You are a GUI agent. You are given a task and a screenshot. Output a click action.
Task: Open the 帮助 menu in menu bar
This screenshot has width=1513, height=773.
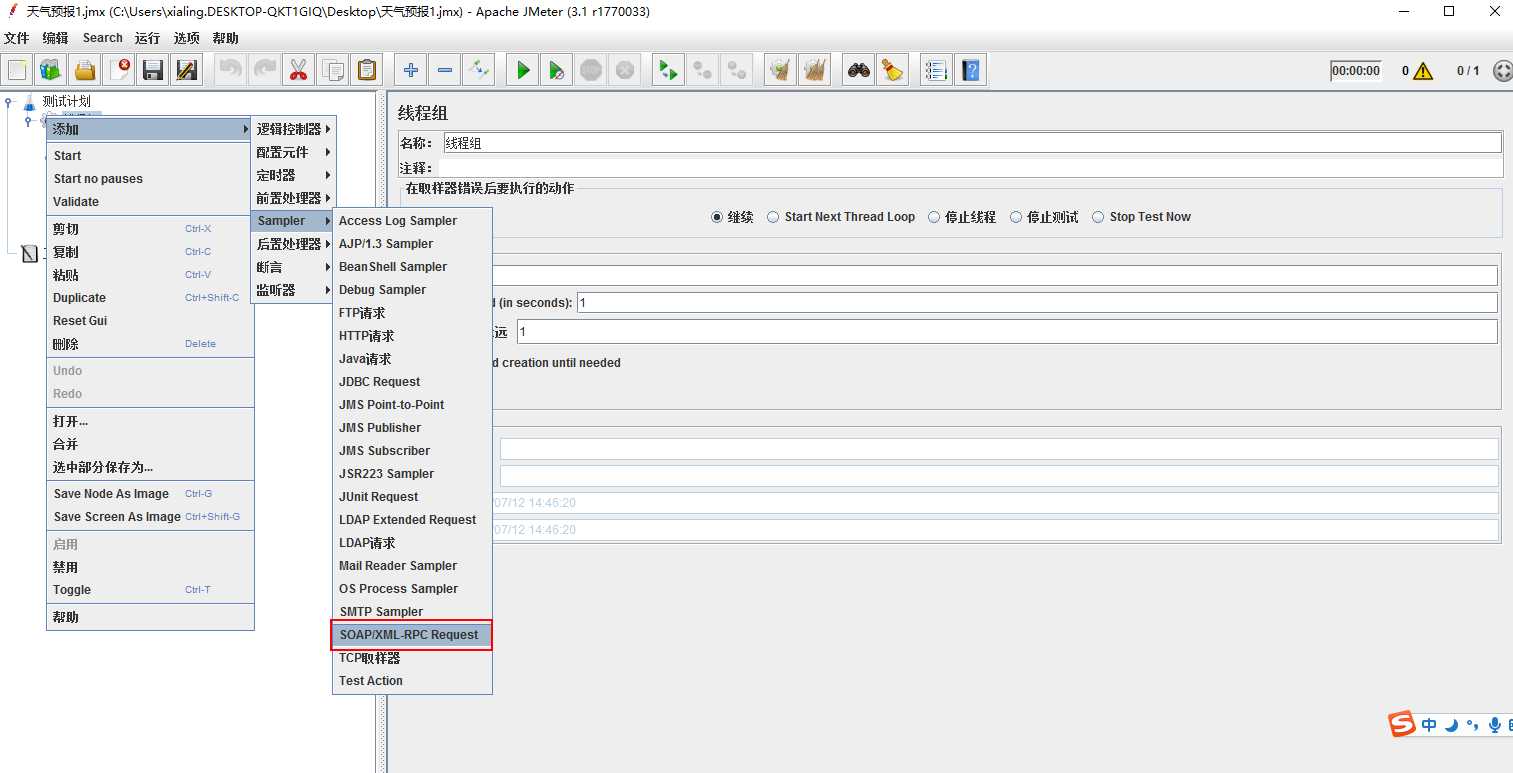coord(226,38)
